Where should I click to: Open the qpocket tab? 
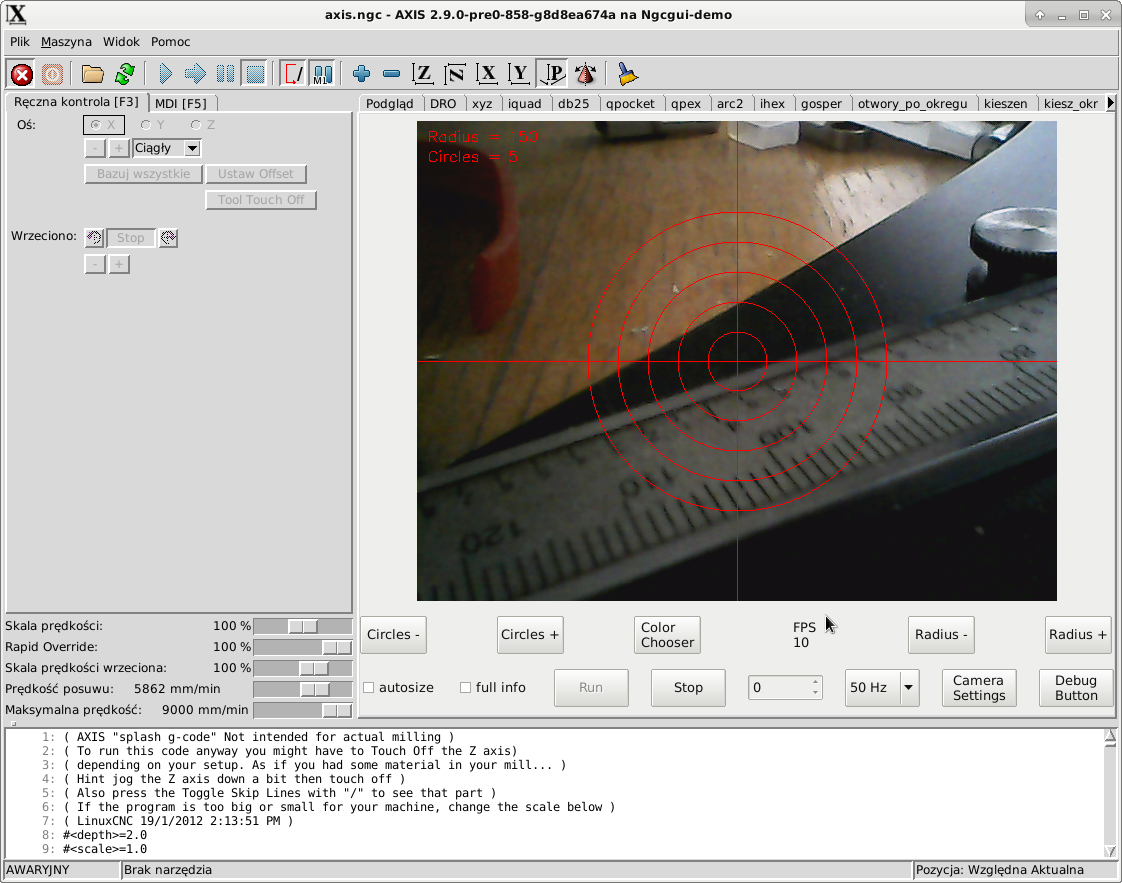click(630, 104)
